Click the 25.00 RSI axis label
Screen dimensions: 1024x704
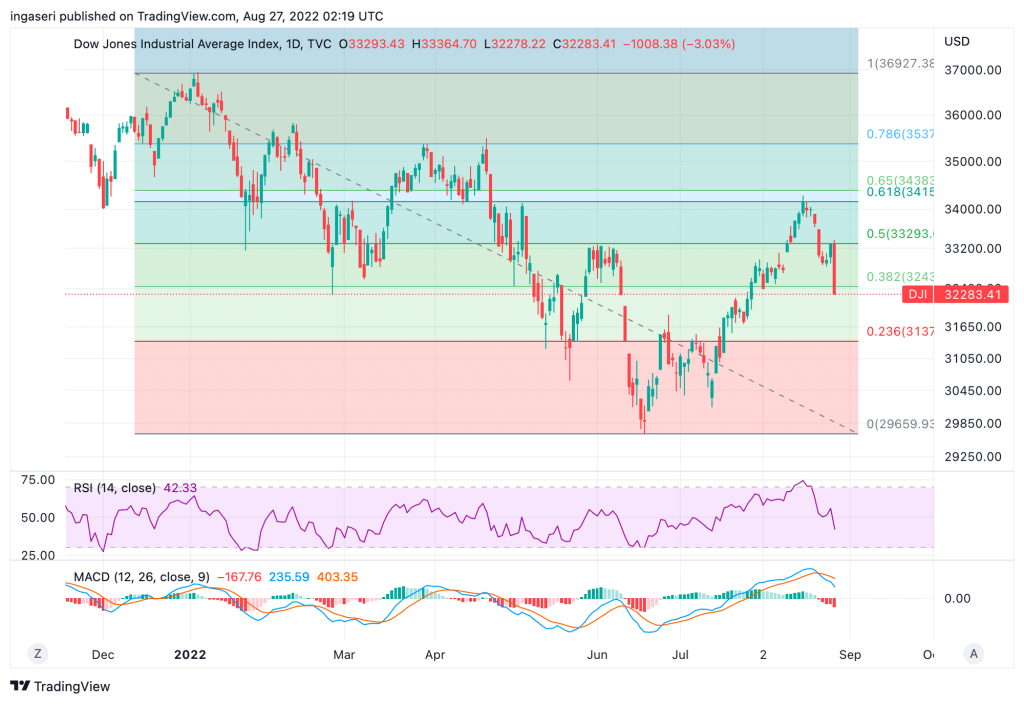click(x=39, y=556)
